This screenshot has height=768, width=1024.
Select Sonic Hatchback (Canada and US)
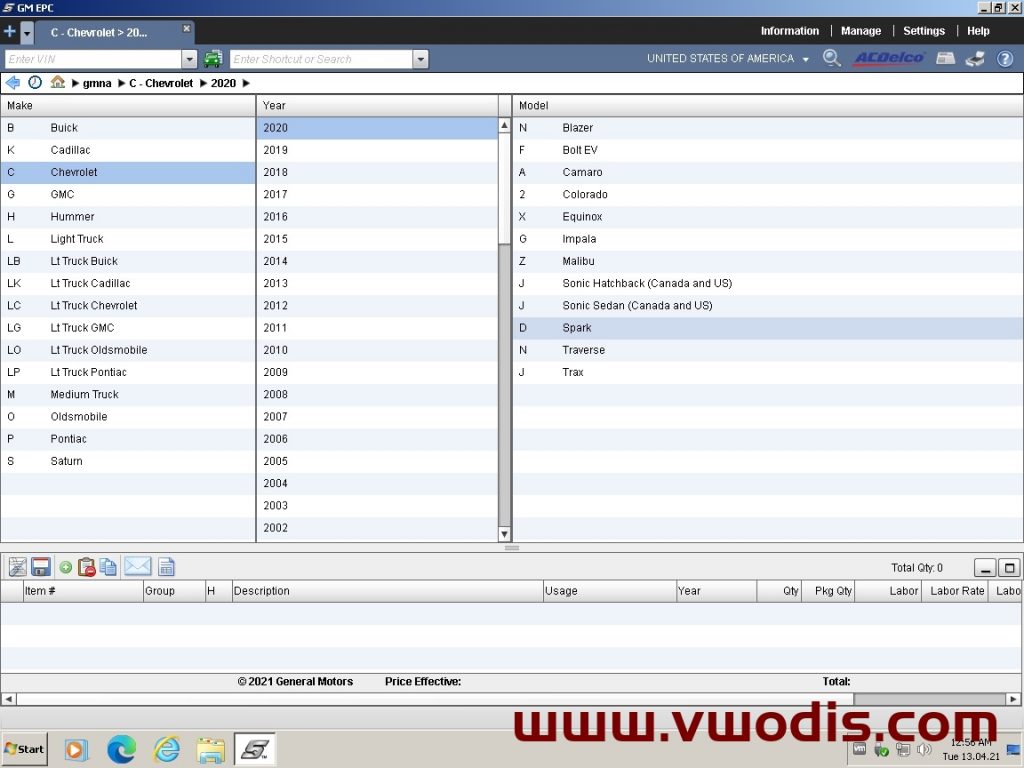click(x=768, y=283)
